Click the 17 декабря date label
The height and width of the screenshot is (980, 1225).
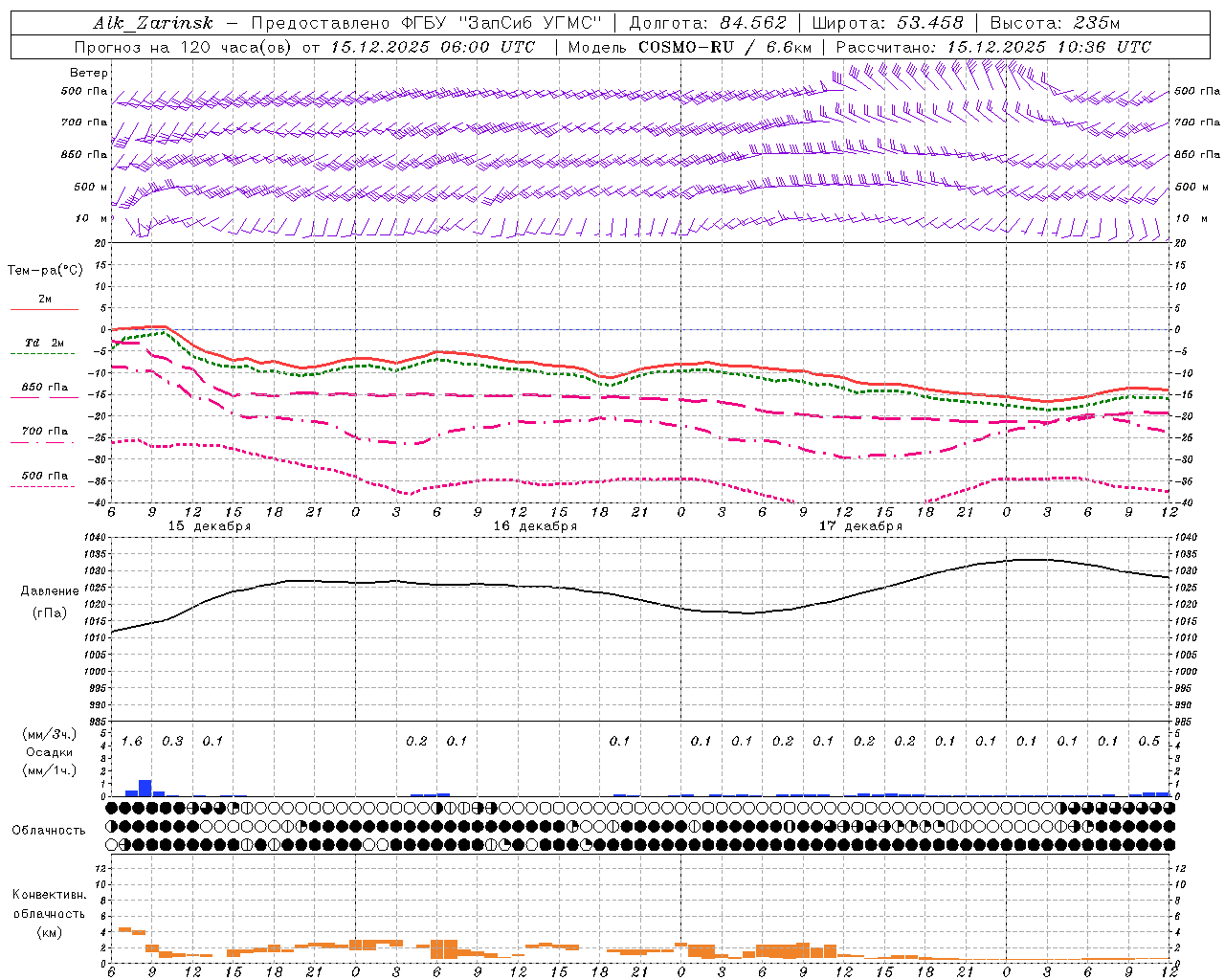tap(860, 526)
